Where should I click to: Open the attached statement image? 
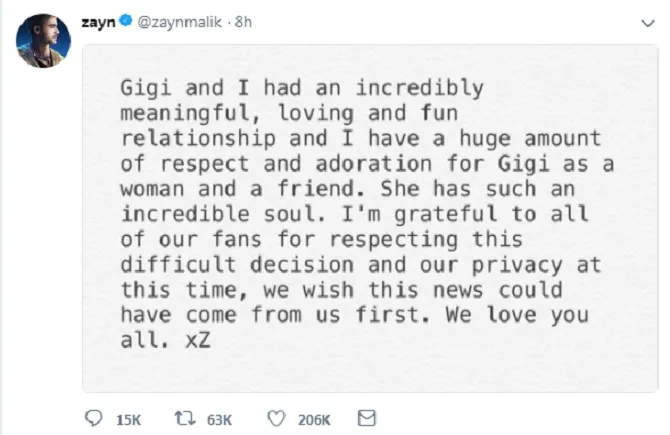[x=369, y=218]
